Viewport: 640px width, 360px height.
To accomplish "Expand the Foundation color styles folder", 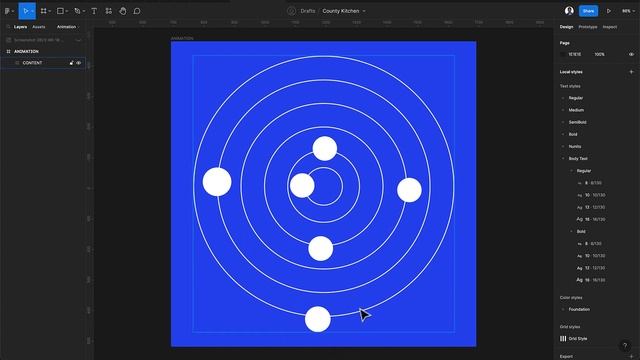I will pos(563,309).
